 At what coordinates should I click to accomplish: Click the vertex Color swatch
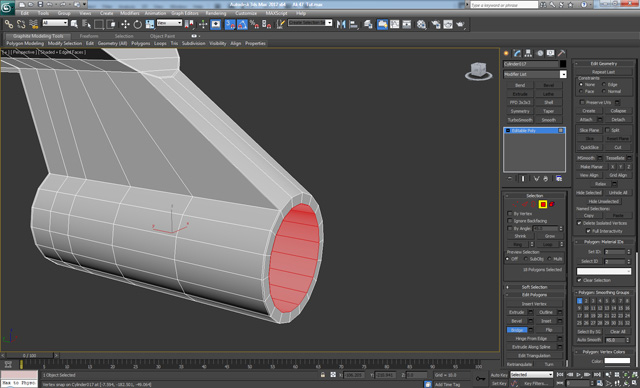(617, 361)
